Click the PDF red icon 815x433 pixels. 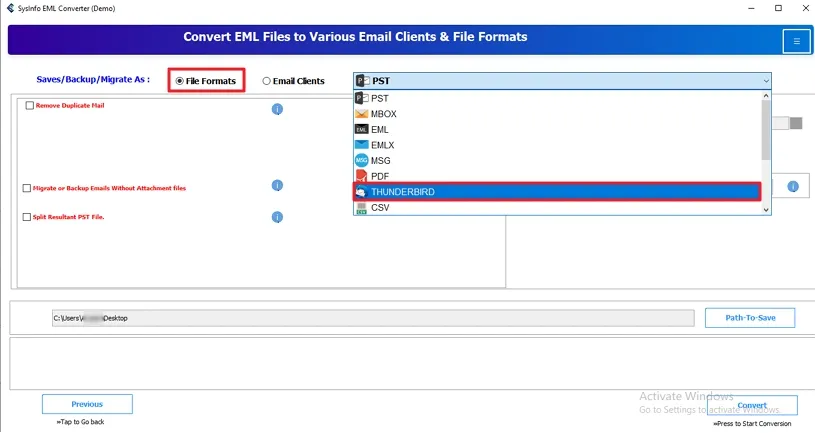point(362,176)
